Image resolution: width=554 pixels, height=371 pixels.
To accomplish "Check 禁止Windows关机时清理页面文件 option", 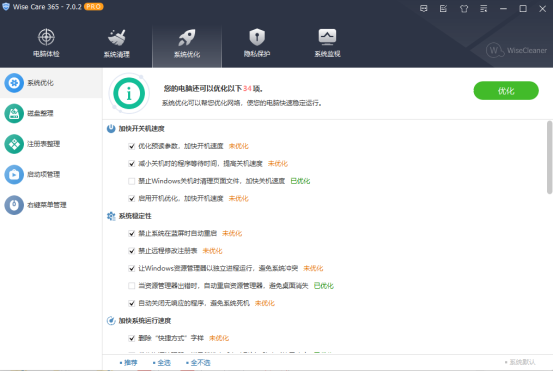I will coord(132,181).
